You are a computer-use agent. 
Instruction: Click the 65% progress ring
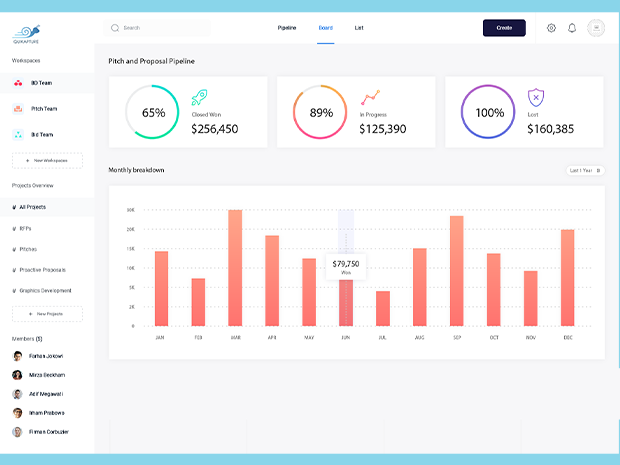click(x=153, y=113)
